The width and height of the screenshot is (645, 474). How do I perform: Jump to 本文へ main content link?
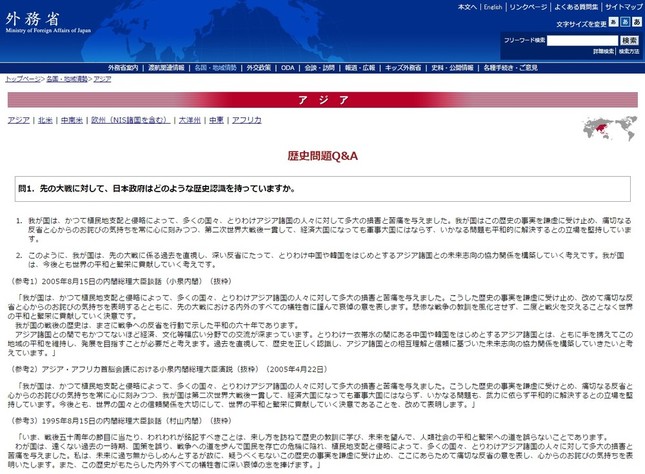click(467, 7)
